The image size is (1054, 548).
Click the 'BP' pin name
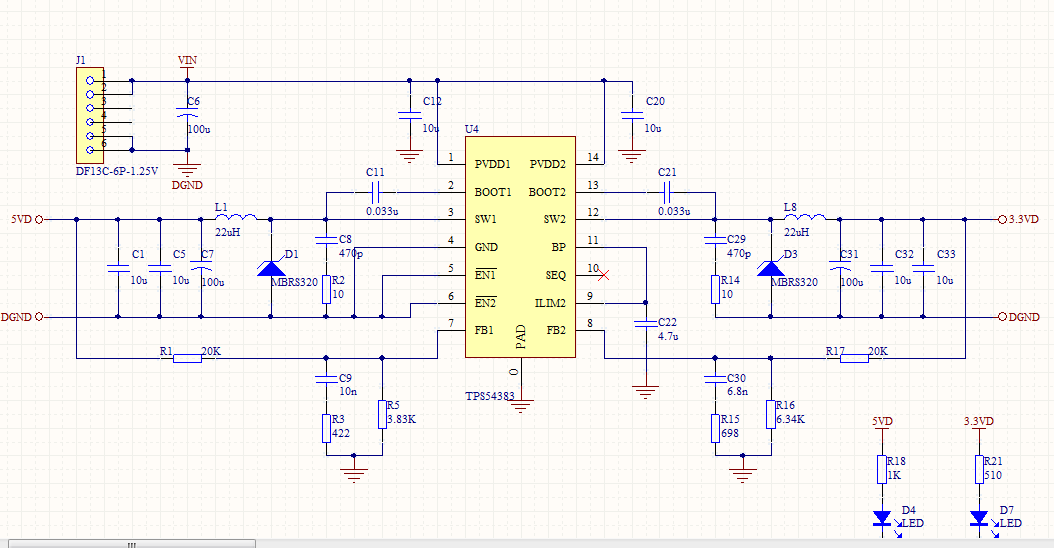click(x=559, y=247)
